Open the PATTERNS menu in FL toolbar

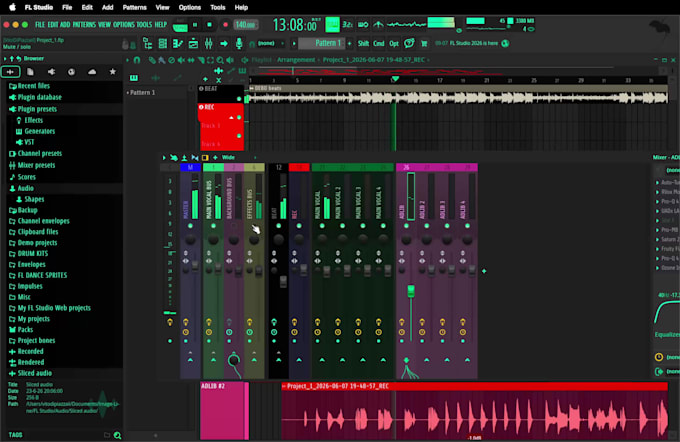(84, 24)
